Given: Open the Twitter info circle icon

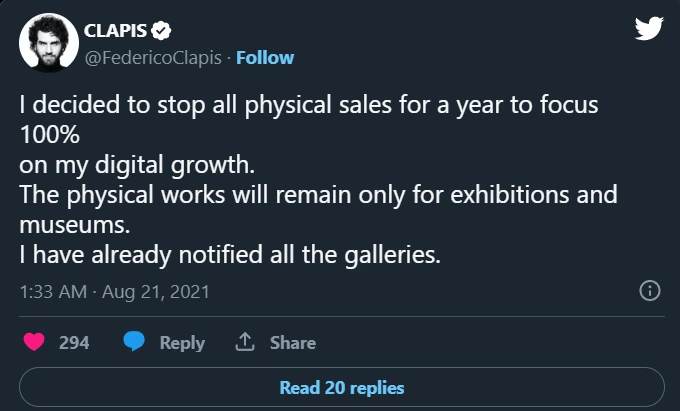Looking at the screenshot, I should click(649, 291).
